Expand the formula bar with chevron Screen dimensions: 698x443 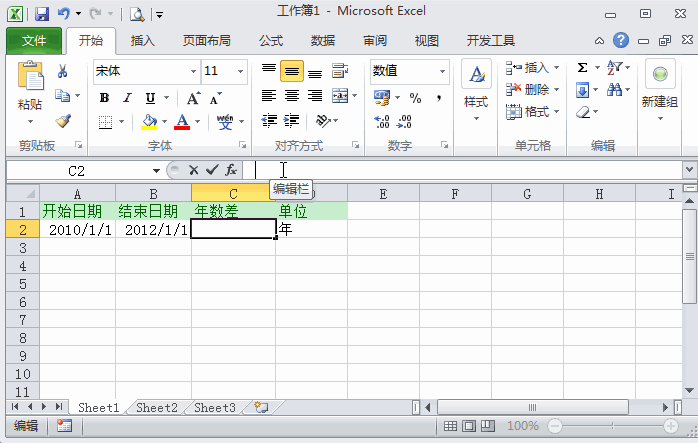(x=689, y=170)
